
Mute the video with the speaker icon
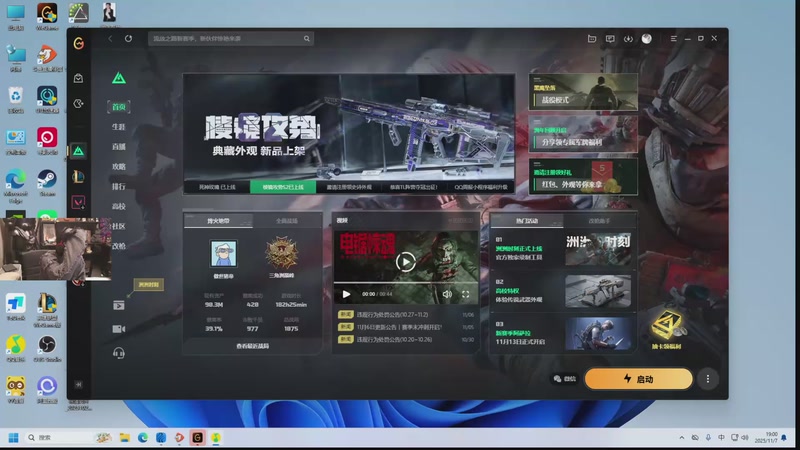click(447, 294)
